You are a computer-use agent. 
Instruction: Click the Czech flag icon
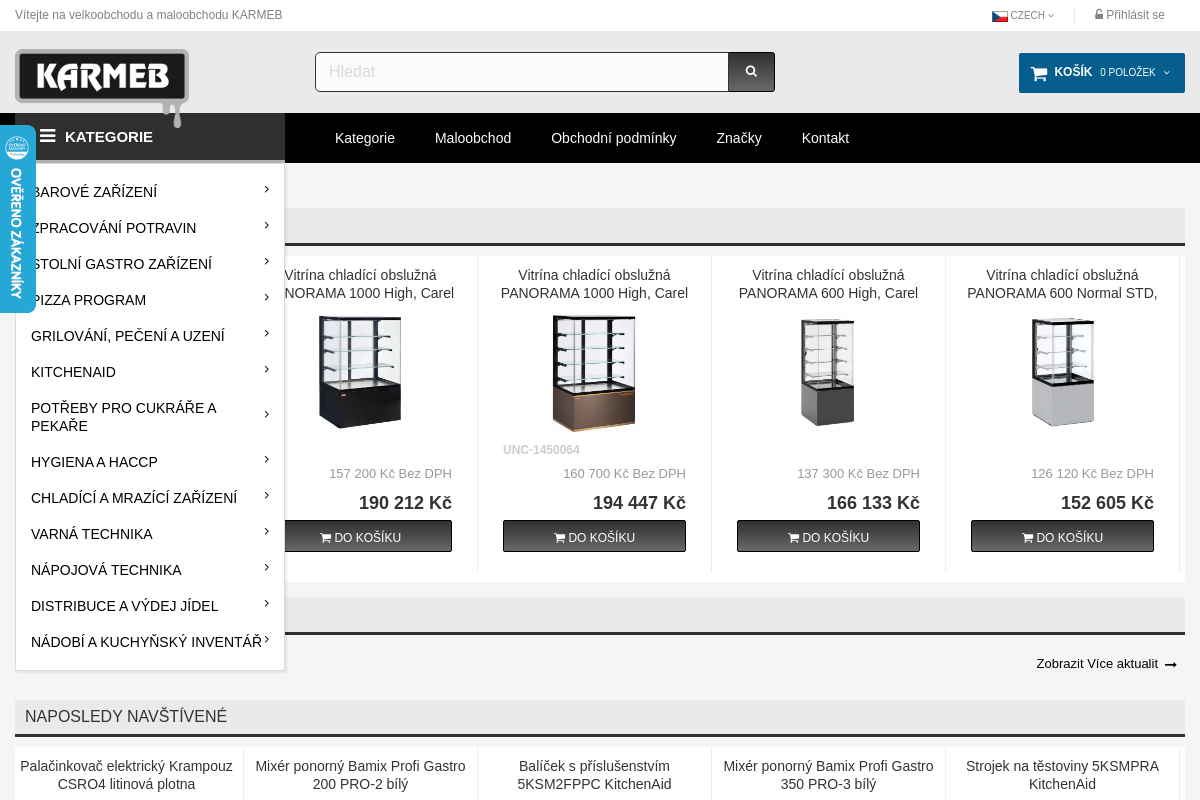coord(1000,16)
